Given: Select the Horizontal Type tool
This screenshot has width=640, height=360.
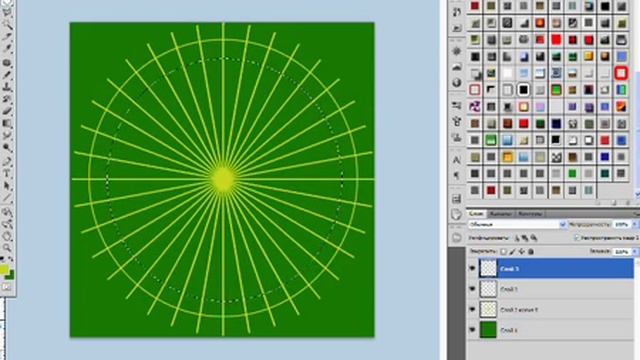Looking at the screenshot, I should (x=7, y=173).
